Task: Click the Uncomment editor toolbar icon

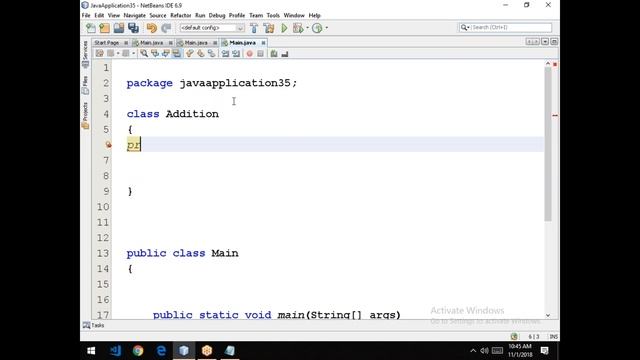Action: 285,53
